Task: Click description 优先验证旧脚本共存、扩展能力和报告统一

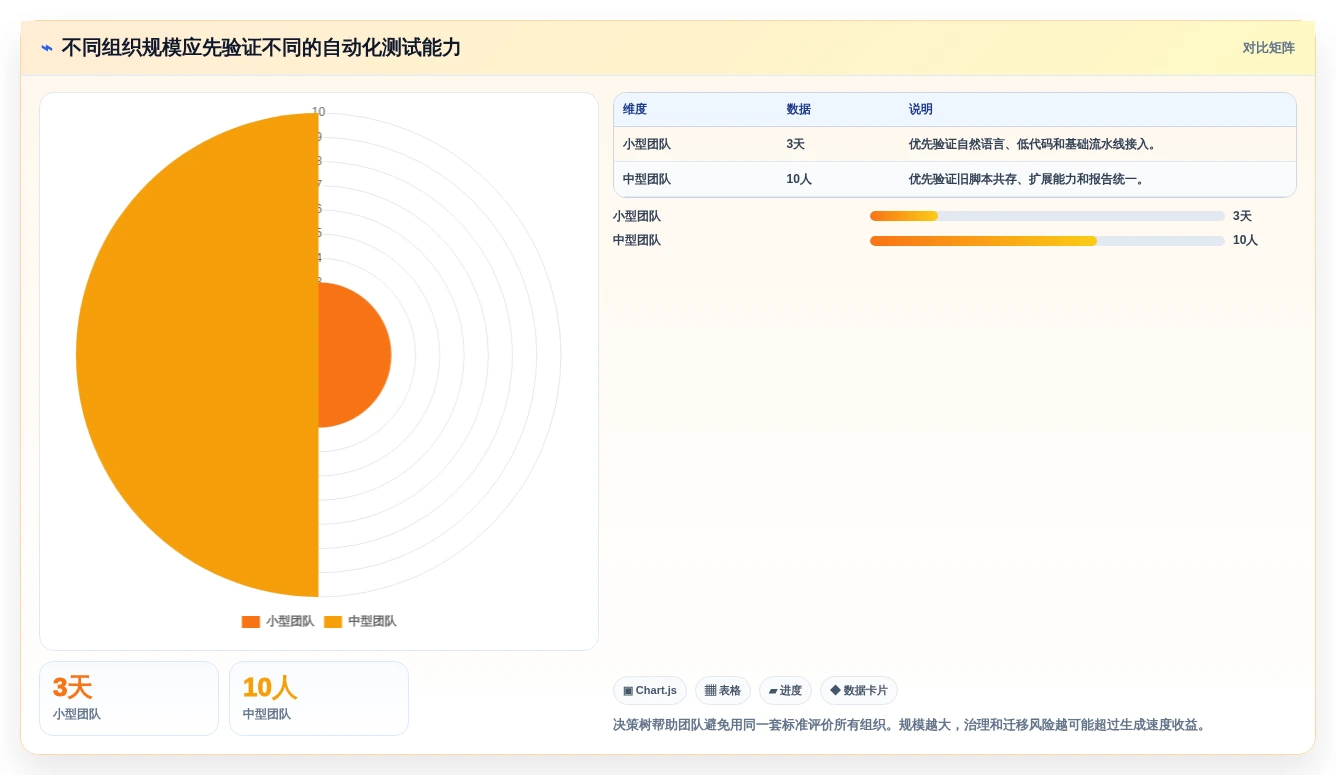Action: click(x=1028, y=179)
